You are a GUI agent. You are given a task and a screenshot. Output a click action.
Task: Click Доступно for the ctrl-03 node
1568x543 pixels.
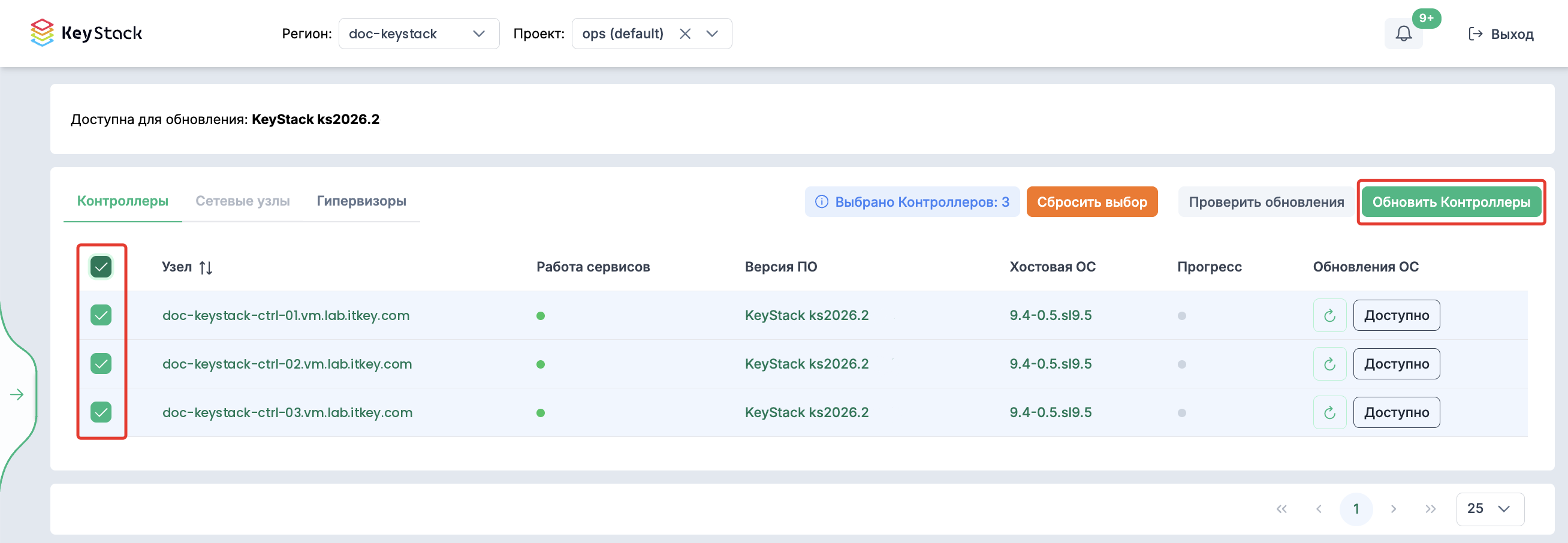[x=1397, y=413]
